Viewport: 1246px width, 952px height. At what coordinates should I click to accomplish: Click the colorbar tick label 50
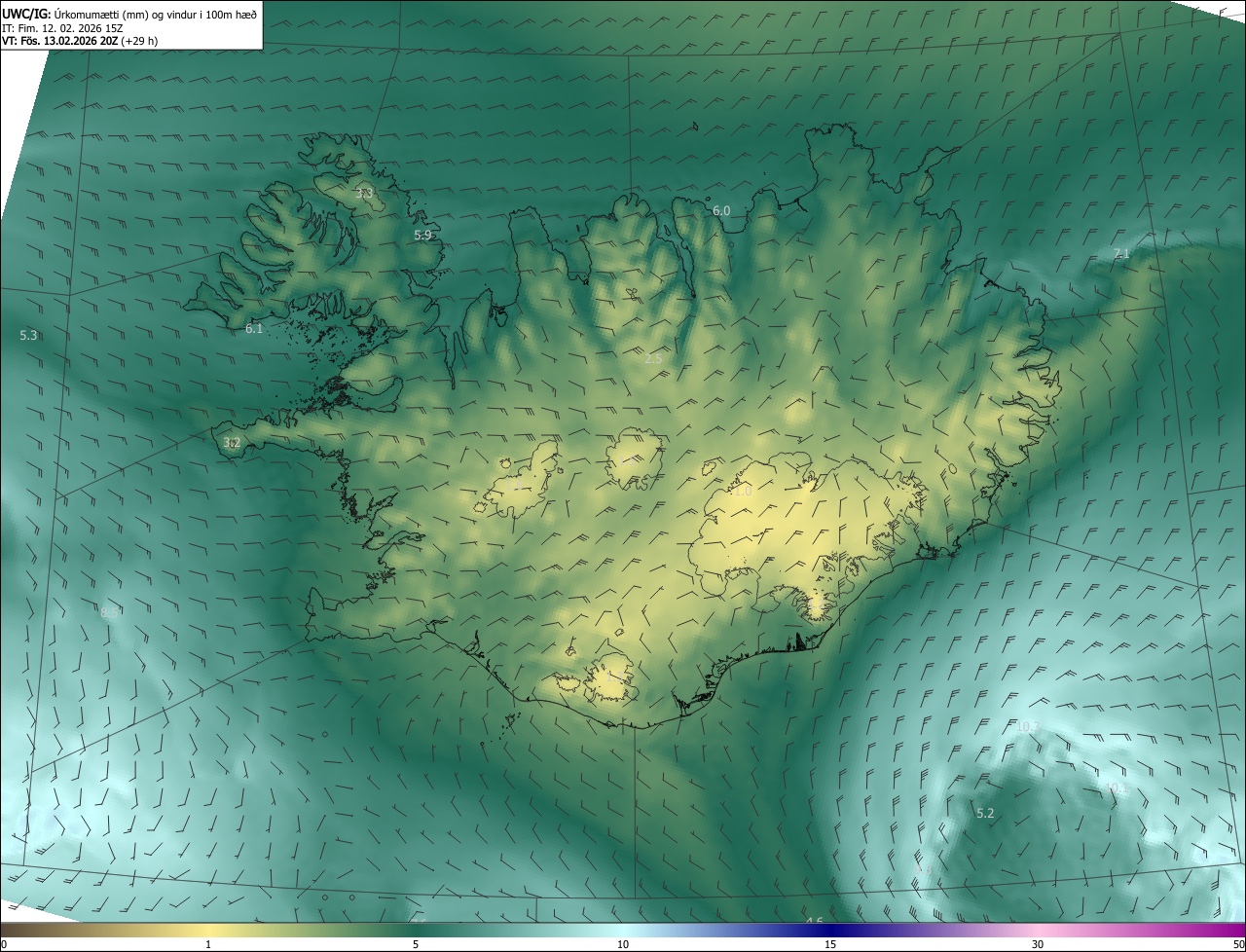(1238, 944)
